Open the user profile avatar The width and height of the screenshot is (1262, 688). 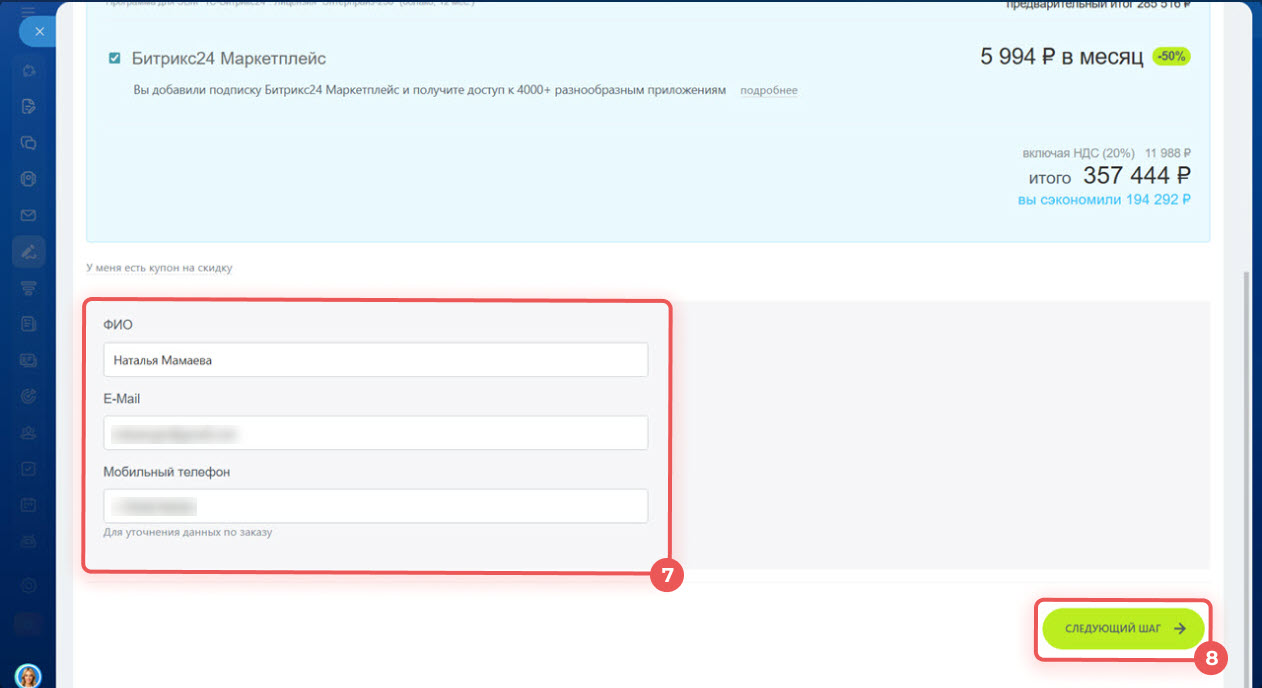28,676
